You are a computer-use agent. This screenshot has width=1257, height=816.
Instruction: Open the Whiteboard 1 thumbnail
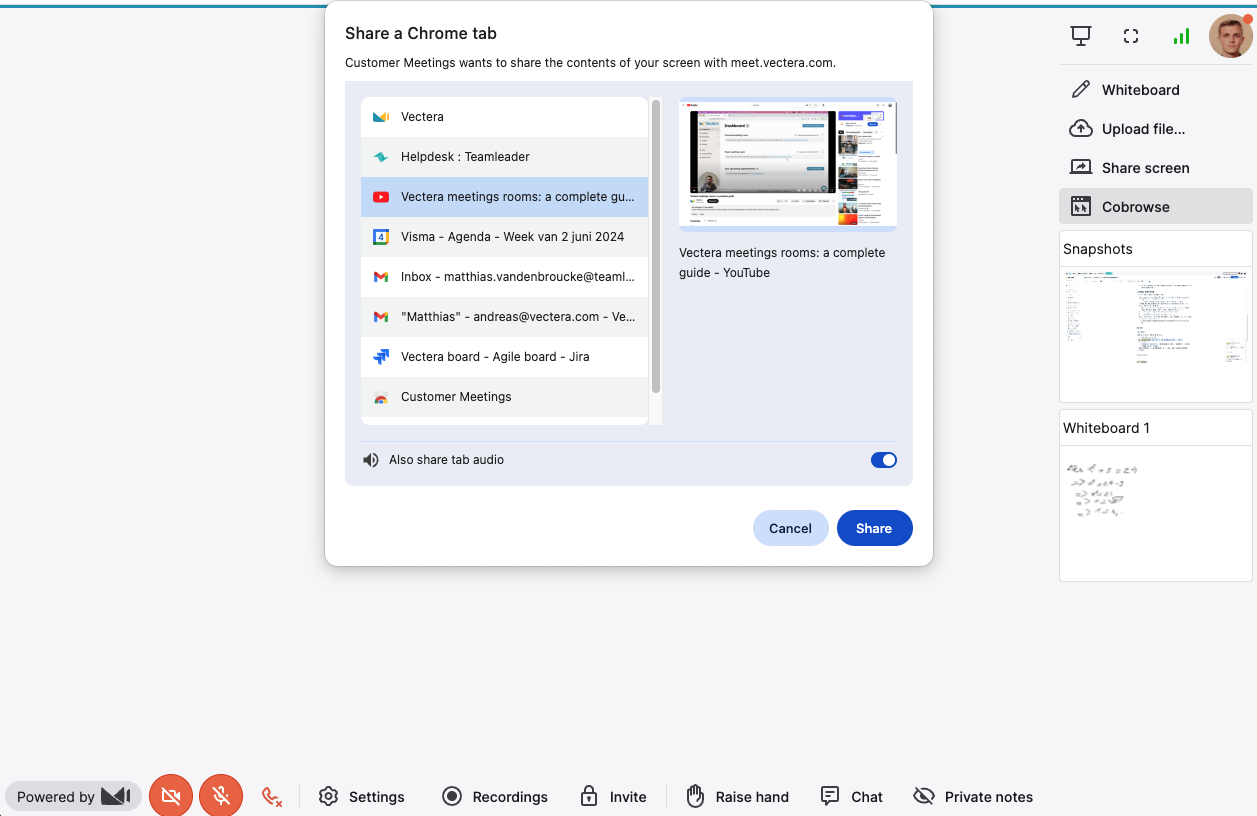point(1156,512)
